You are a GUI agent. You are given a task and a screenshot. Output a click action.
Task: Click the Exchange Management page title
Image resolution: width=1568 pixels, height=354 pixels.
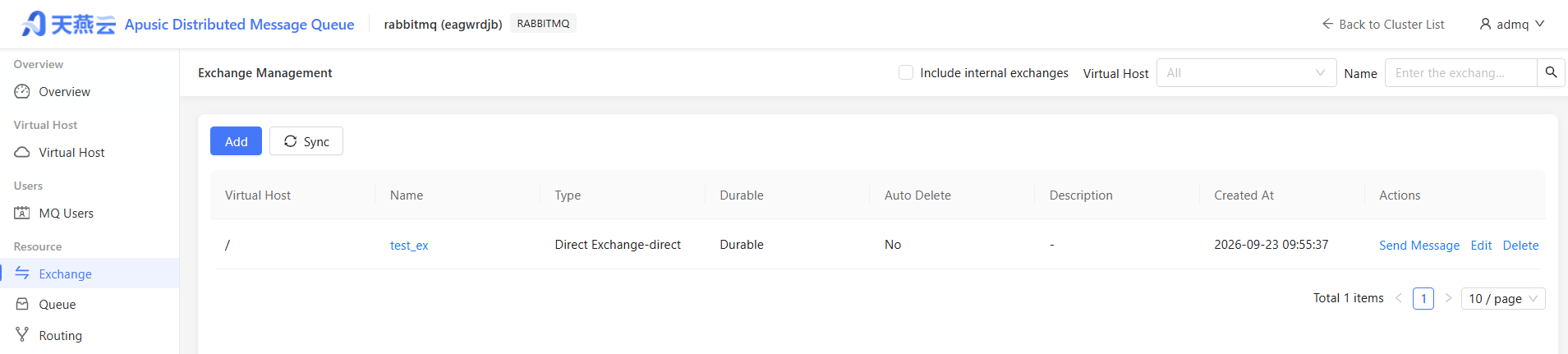click(264, 72)
